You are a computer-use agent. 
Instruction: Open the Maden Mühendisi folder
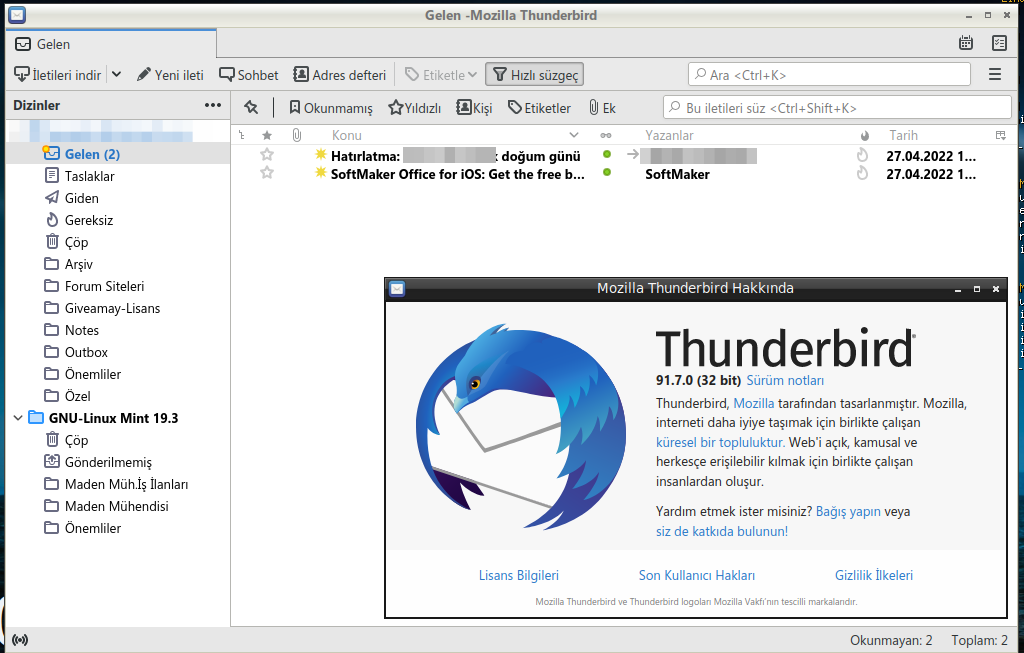coord(116,506)
